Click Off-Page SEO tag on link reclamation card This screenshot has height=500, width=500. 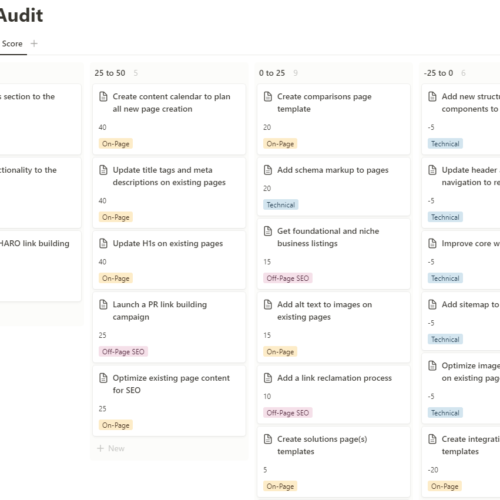pos(288,413)
